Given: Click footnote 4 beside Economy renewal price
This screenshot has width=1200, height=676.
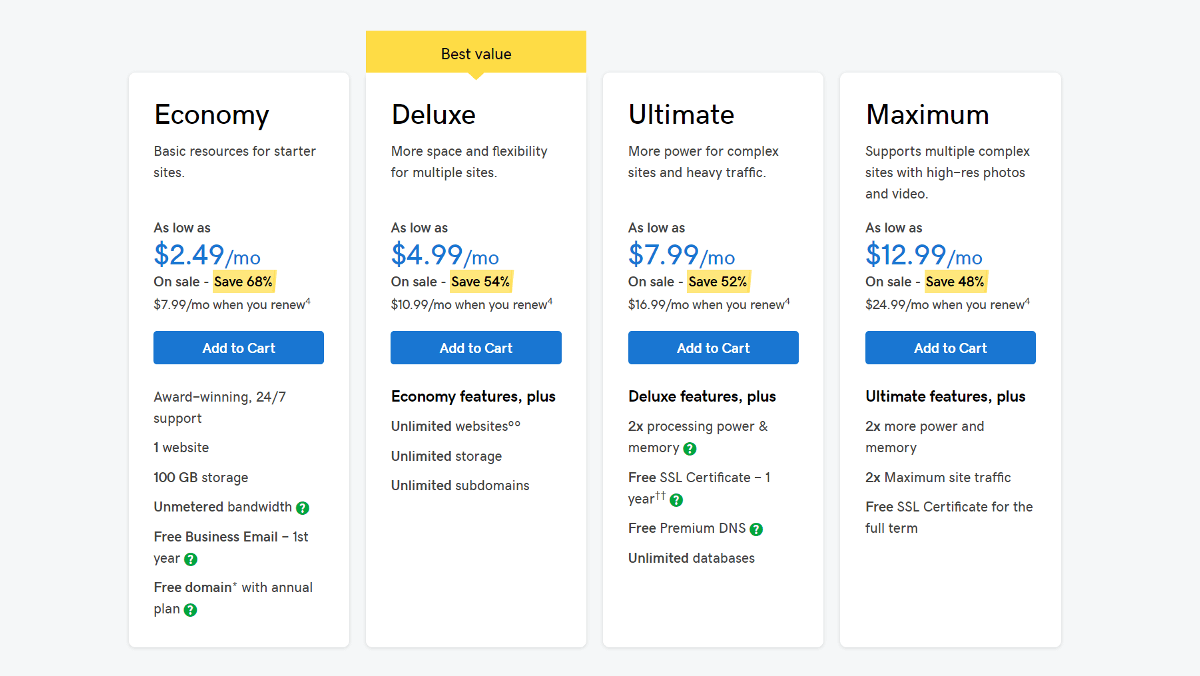Looking at the screenshot, I should click(308, 301).
